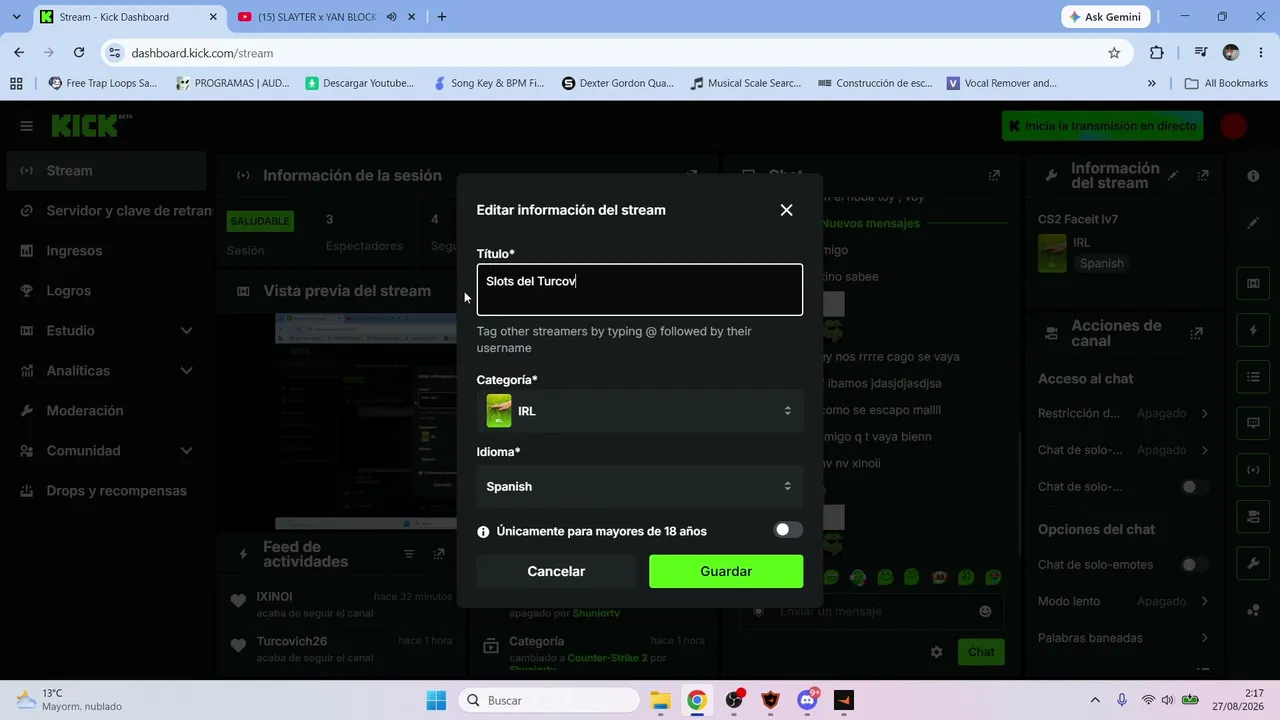Click the Ask Gemini button

pos(1106,17)
